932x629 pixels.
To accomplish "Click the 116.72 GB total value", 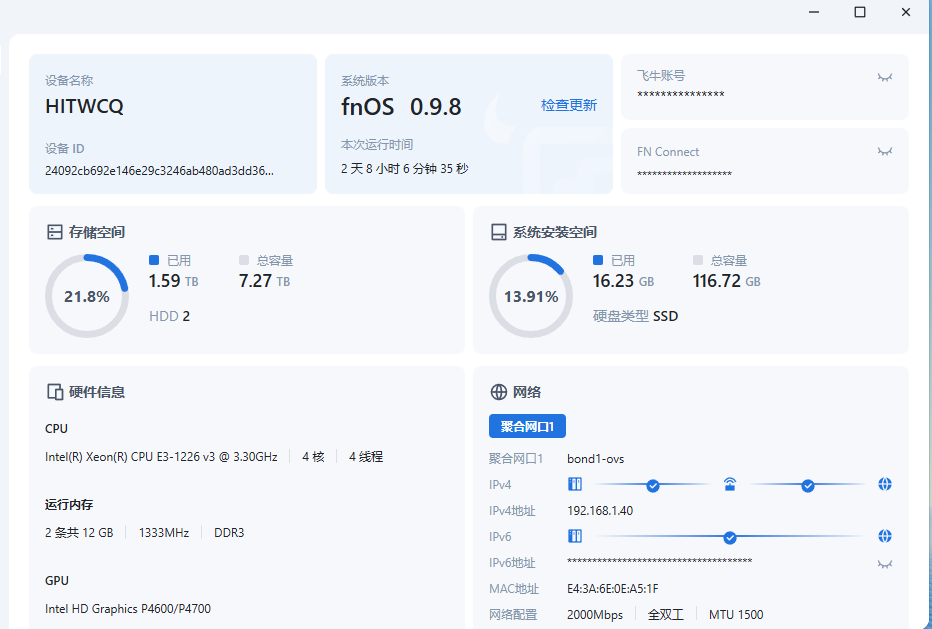I will point(726,281).
